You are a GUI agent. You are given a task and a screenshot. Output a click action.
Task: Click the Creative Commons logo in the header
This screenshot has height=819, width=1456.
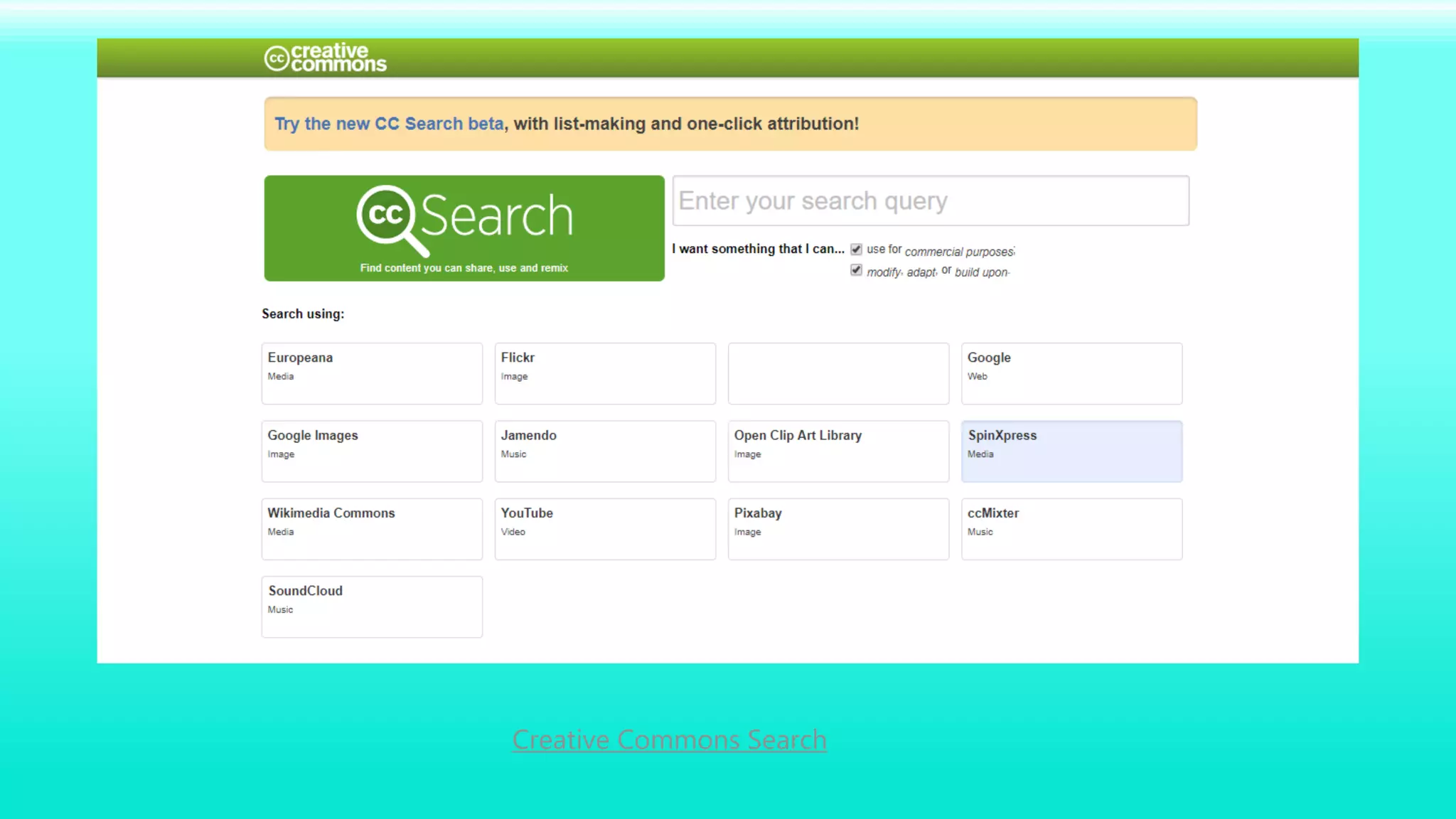325,57
